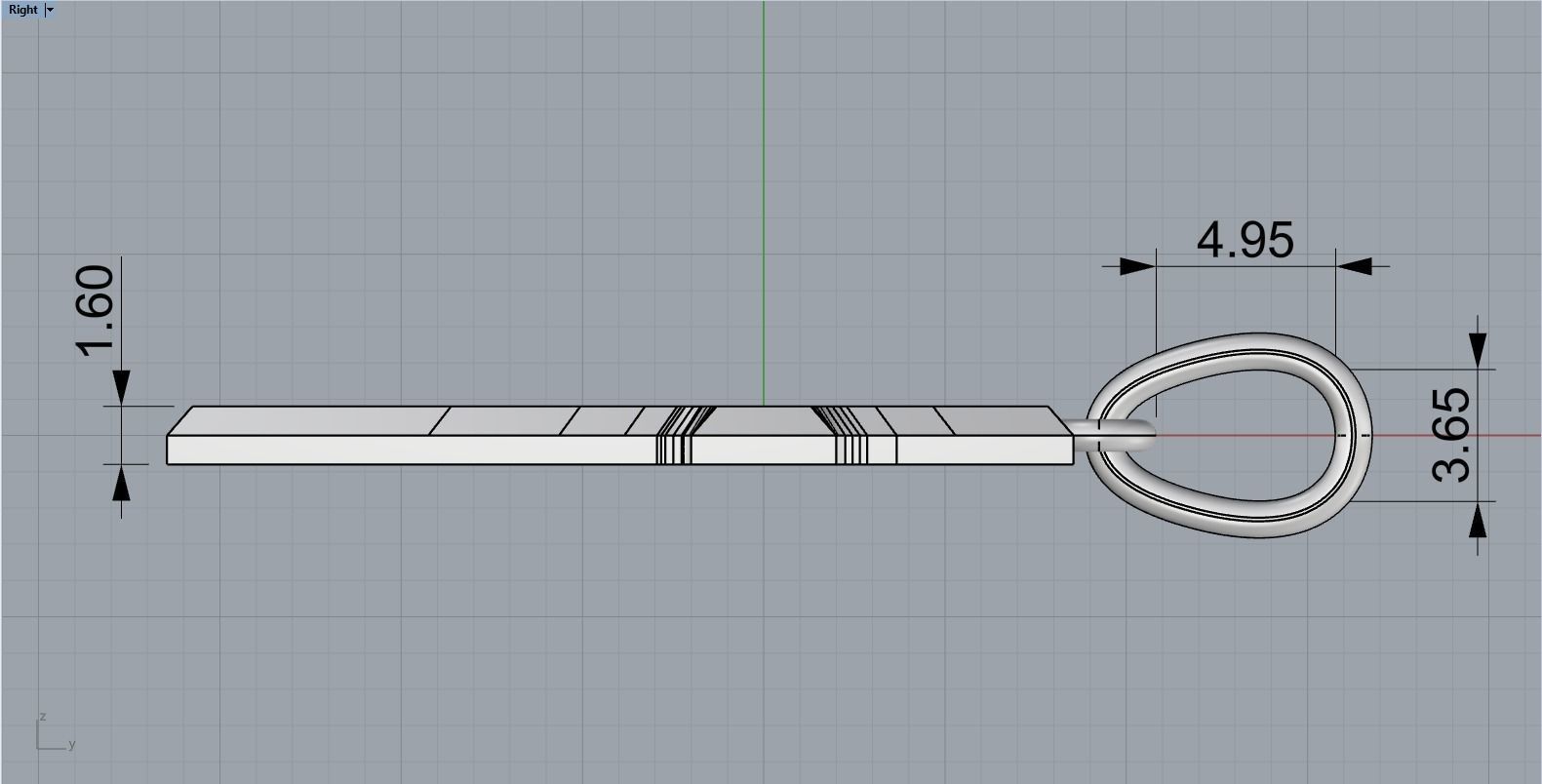
Task: Expand the viewport dropdown arrow next to Right
Action: click(x=51, y=10)
